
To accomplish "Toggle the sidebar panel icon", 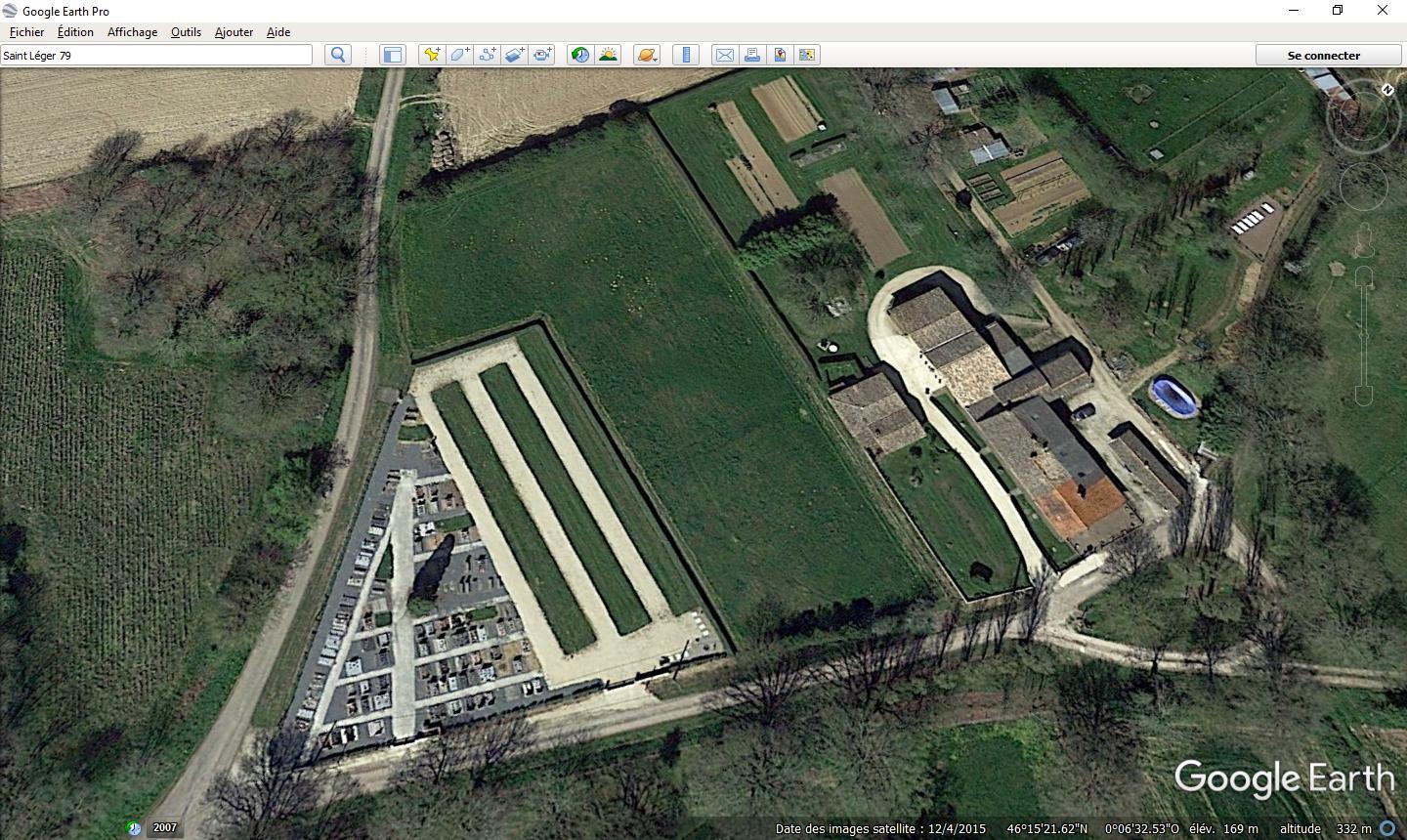I will coord(392,55).
